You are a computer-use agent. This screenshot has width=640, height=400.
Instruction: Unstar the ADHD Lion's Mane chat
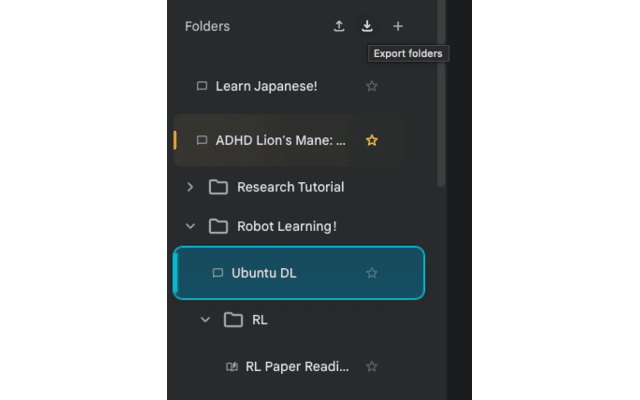371,140
